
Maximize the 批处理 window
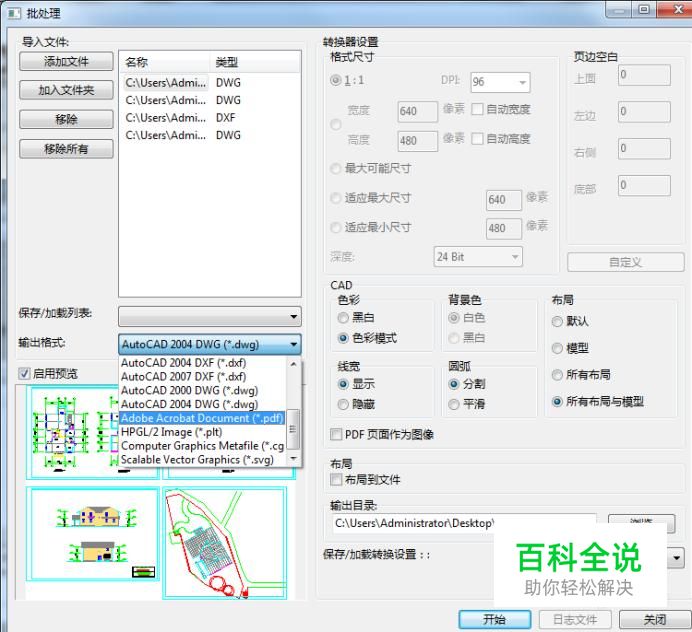(644, 9)
